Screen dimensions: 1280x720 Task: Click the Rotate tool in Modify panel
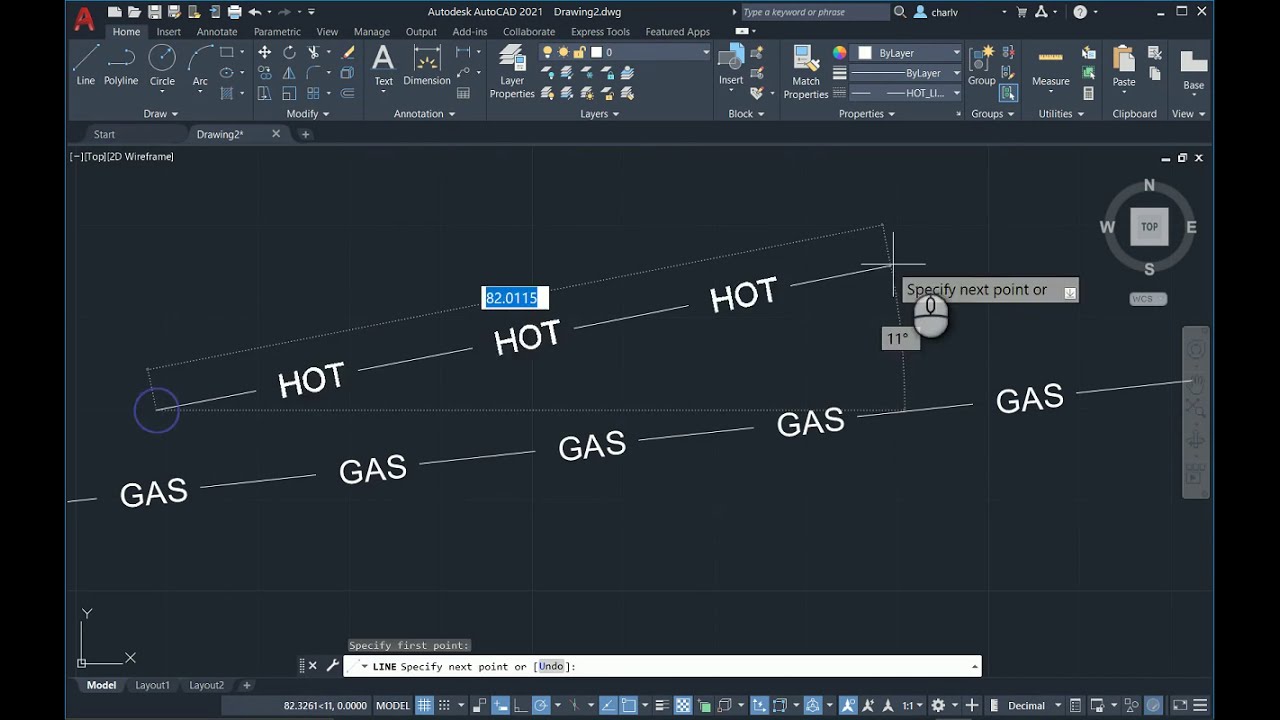[289, 52]
